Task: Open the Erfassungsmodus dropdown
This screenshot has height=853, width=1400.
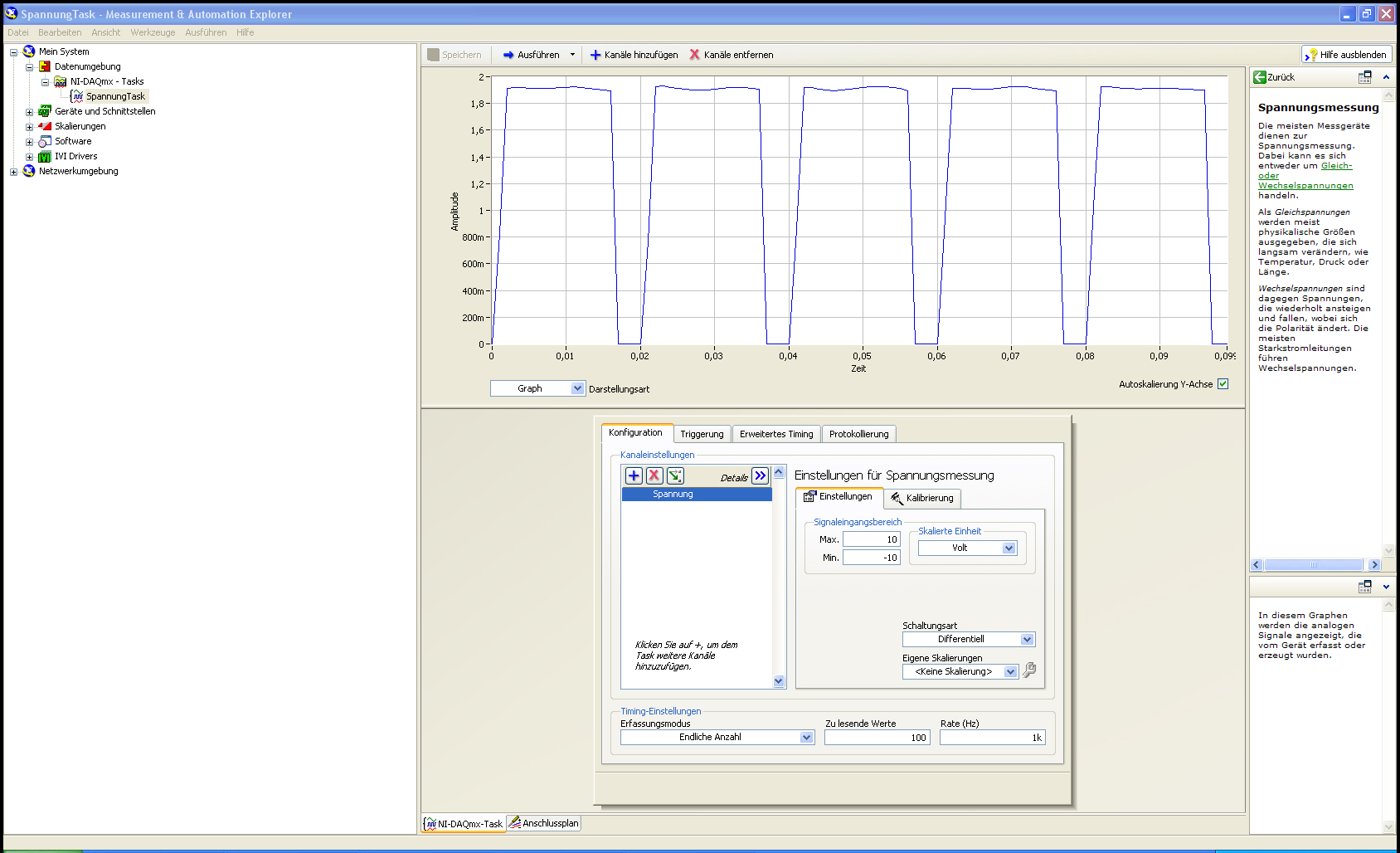Action: pos(806,737)
